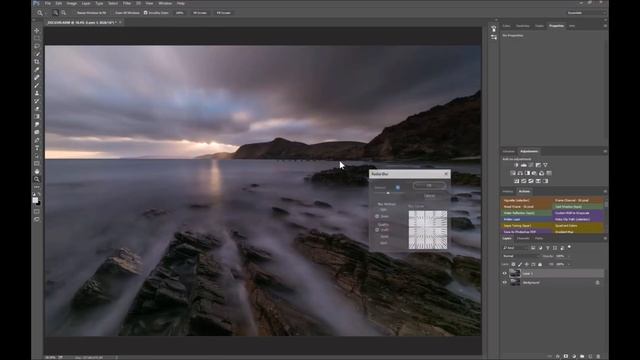Click the Delete layer trash icon
Screen dimensions: 640x360
click(598, 356)
